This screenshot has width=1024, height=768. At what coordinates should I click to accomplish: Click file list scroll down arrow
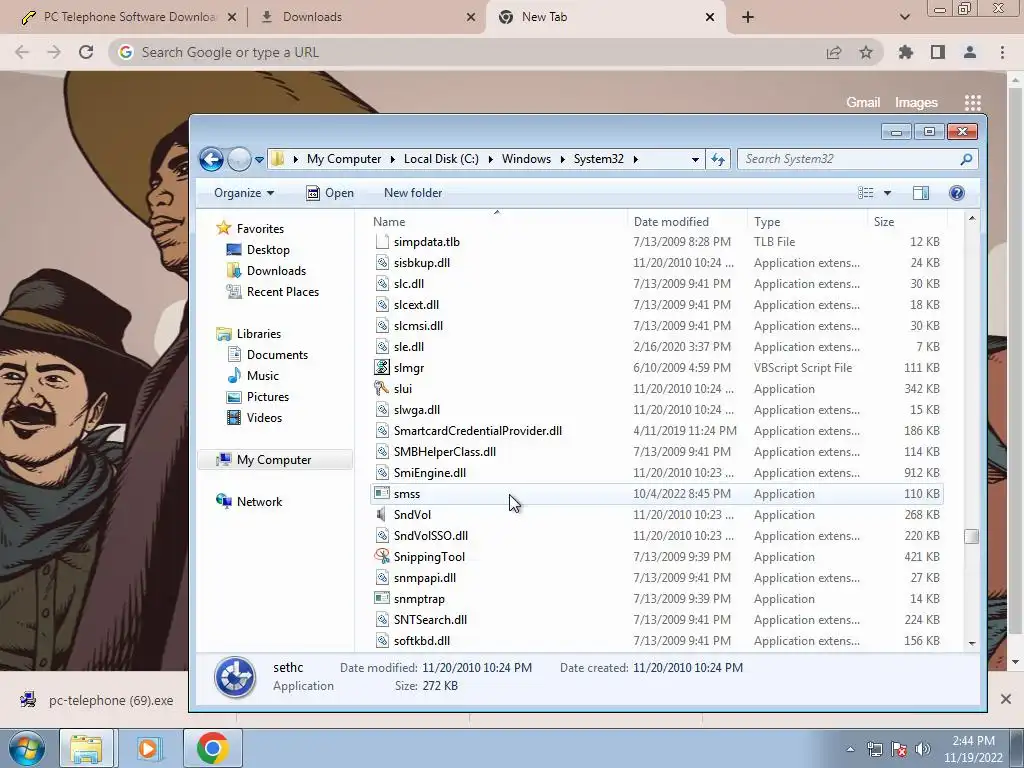coord(971,643)
